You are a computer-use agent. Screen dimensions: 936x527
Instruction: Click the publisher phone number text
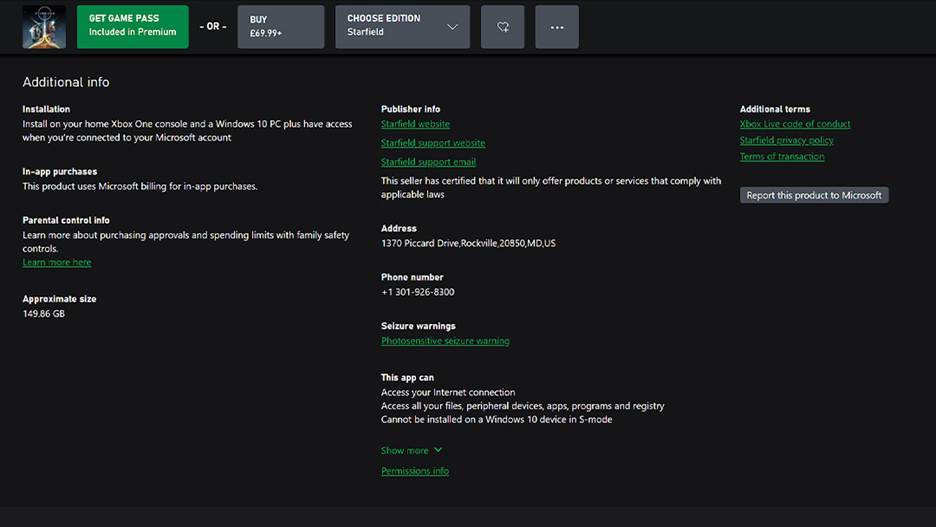[x=417, y=292]
